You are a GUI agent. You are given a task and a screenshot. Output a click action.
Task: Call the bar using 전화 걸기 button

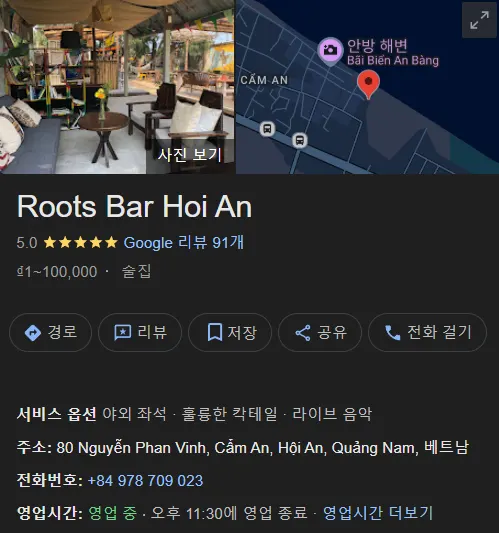coord(428,332)
